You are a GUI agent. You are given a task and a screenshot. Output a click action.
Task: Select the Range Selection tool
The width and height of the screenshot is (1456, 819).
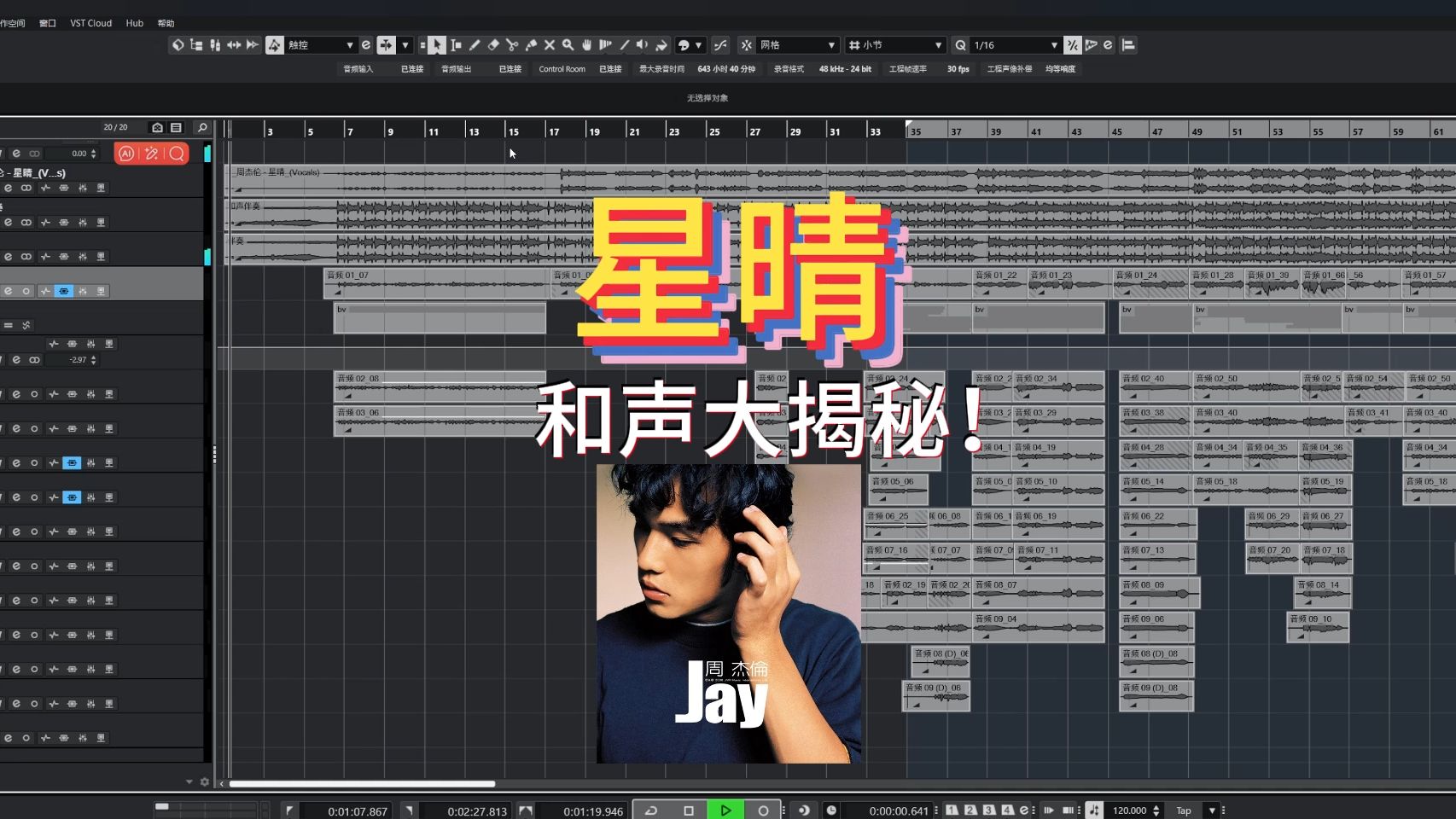[x=456, y=45]
